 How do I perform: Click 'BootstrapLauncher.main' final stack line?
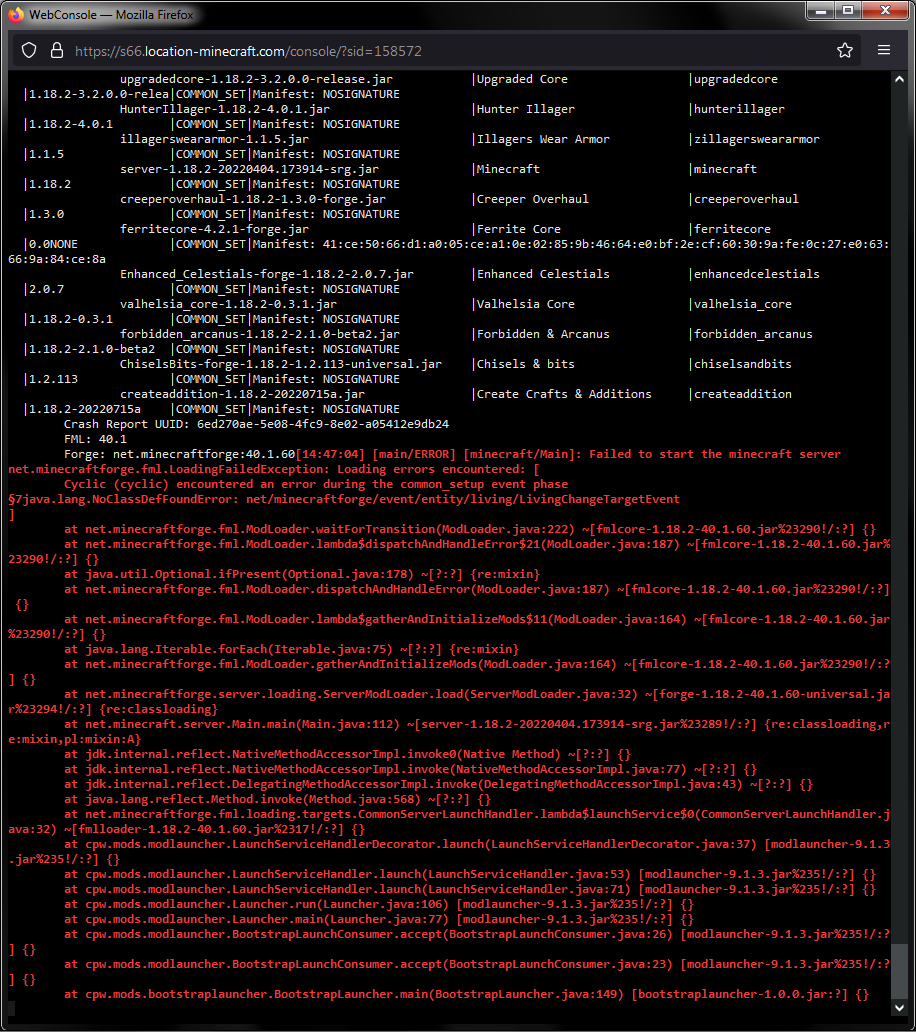coord(466,994)
